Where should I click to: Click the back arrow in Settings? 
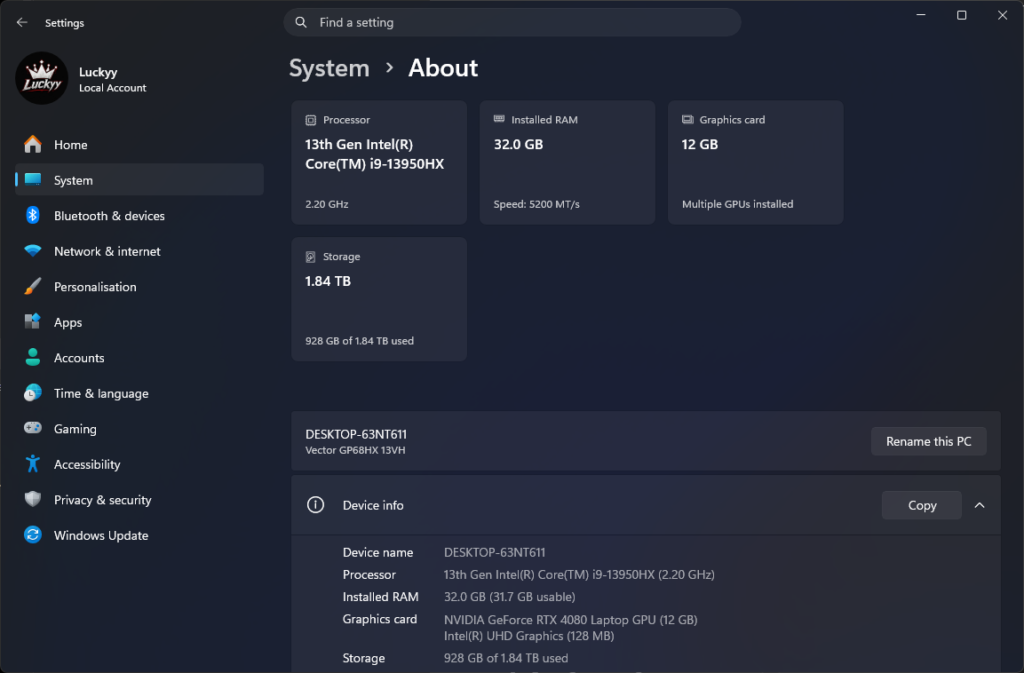[x=22, y=22]
